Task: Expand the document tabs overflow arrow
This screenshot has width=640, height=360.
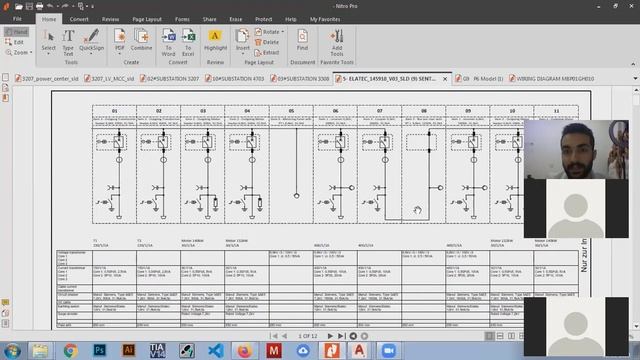Action: pos(635,78)
